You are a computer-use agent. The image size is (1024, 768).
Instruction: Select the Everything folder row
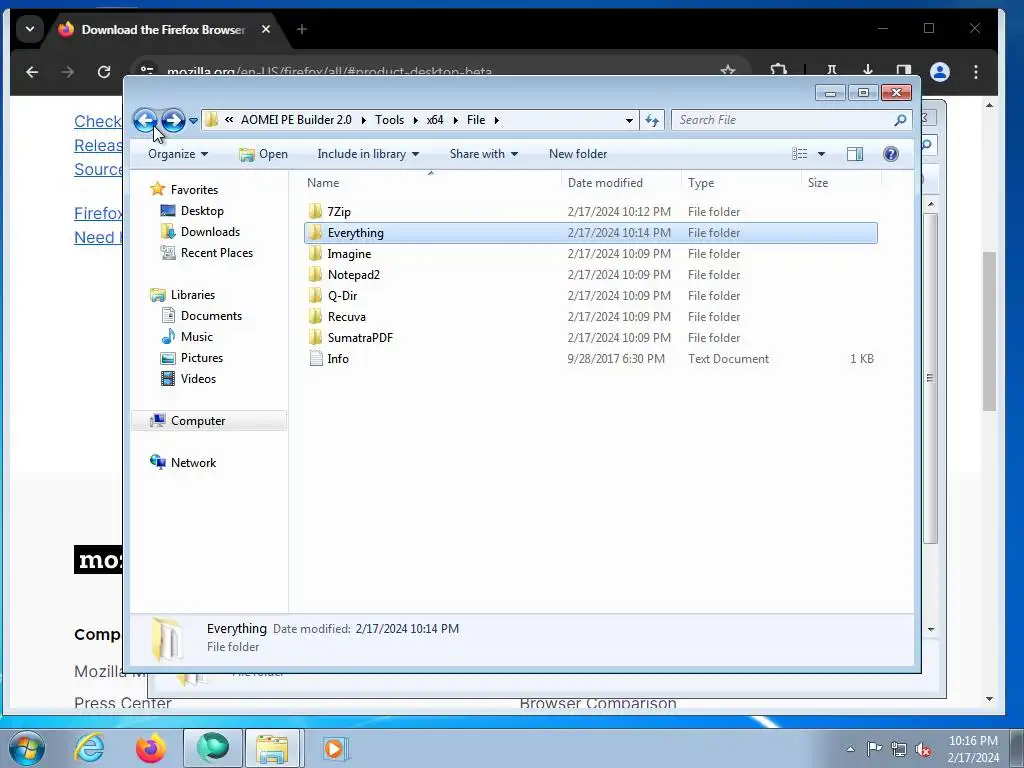tap(590, 233)
